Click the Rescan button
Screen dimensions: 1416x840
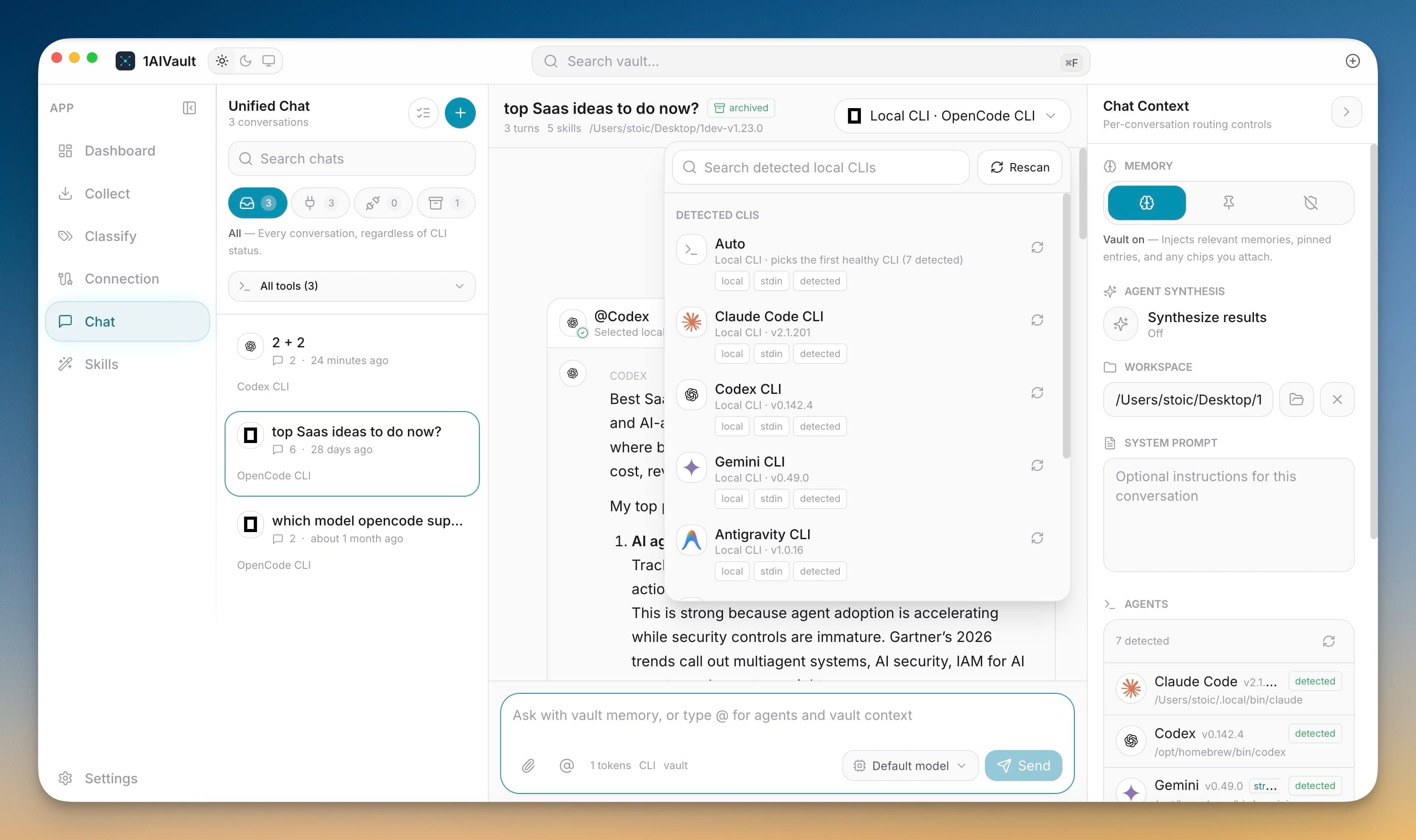coord(1019,167)
